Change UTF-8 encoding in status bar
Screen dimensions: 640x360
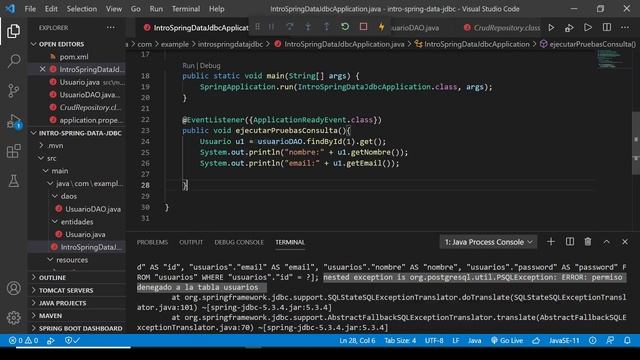[434, 340]
